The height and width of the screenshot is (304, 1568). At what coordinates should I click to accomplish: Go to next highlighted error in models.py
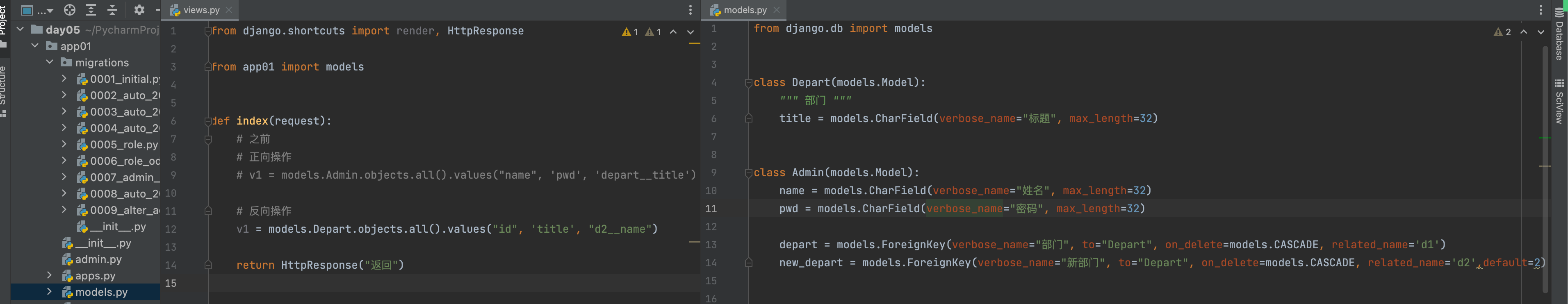(1541, 32)
